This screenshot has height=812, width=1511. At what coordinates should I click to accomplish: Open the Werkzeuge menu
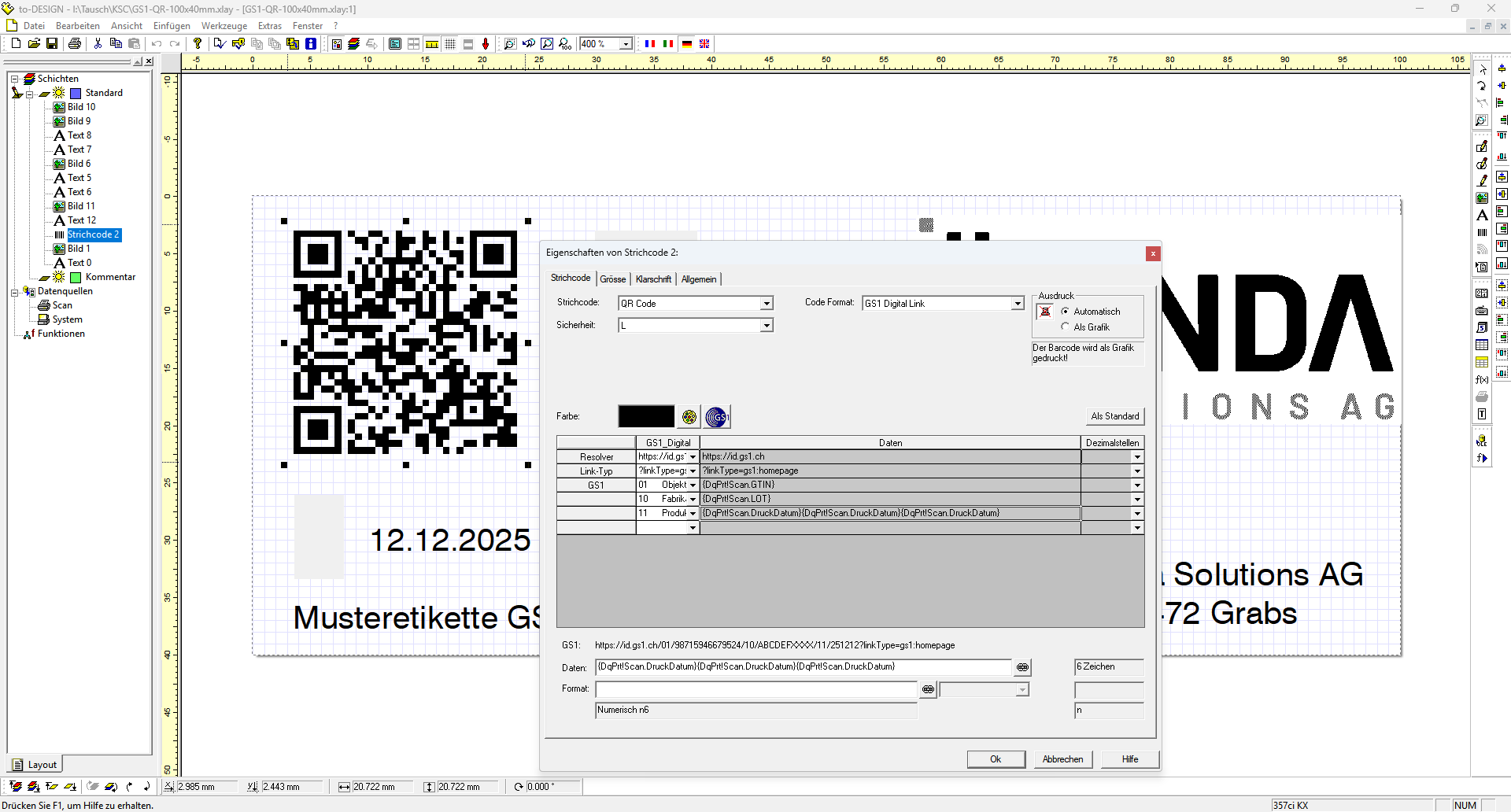[x=224, y=26]
